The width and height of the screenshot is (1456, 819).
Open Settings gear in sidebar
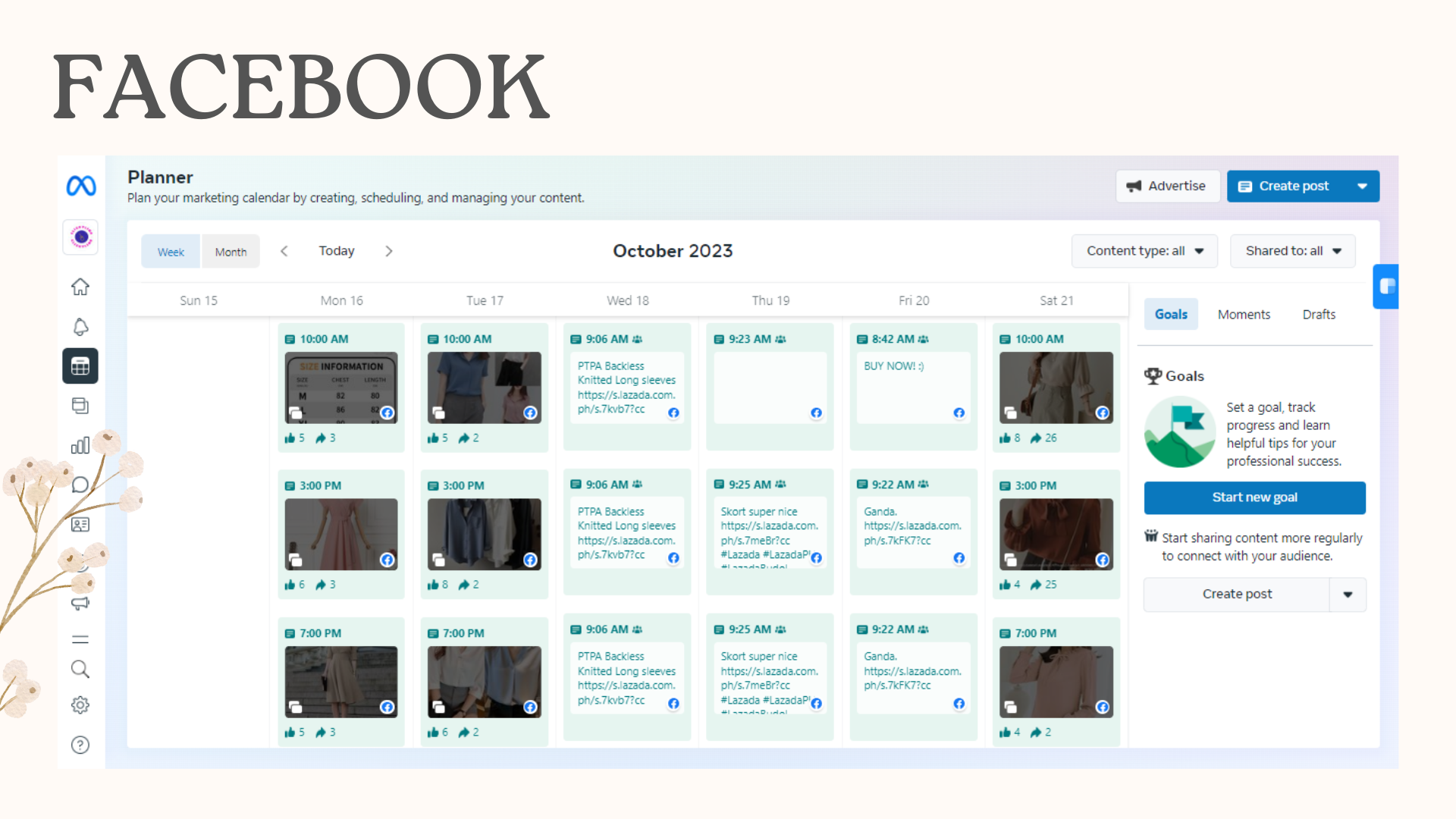coord(80,705)
